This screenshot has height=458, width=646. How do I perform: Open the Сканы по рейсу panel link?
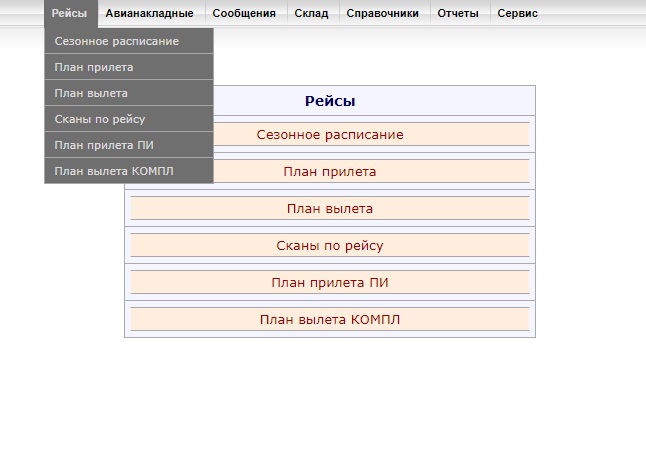[330, 246]
